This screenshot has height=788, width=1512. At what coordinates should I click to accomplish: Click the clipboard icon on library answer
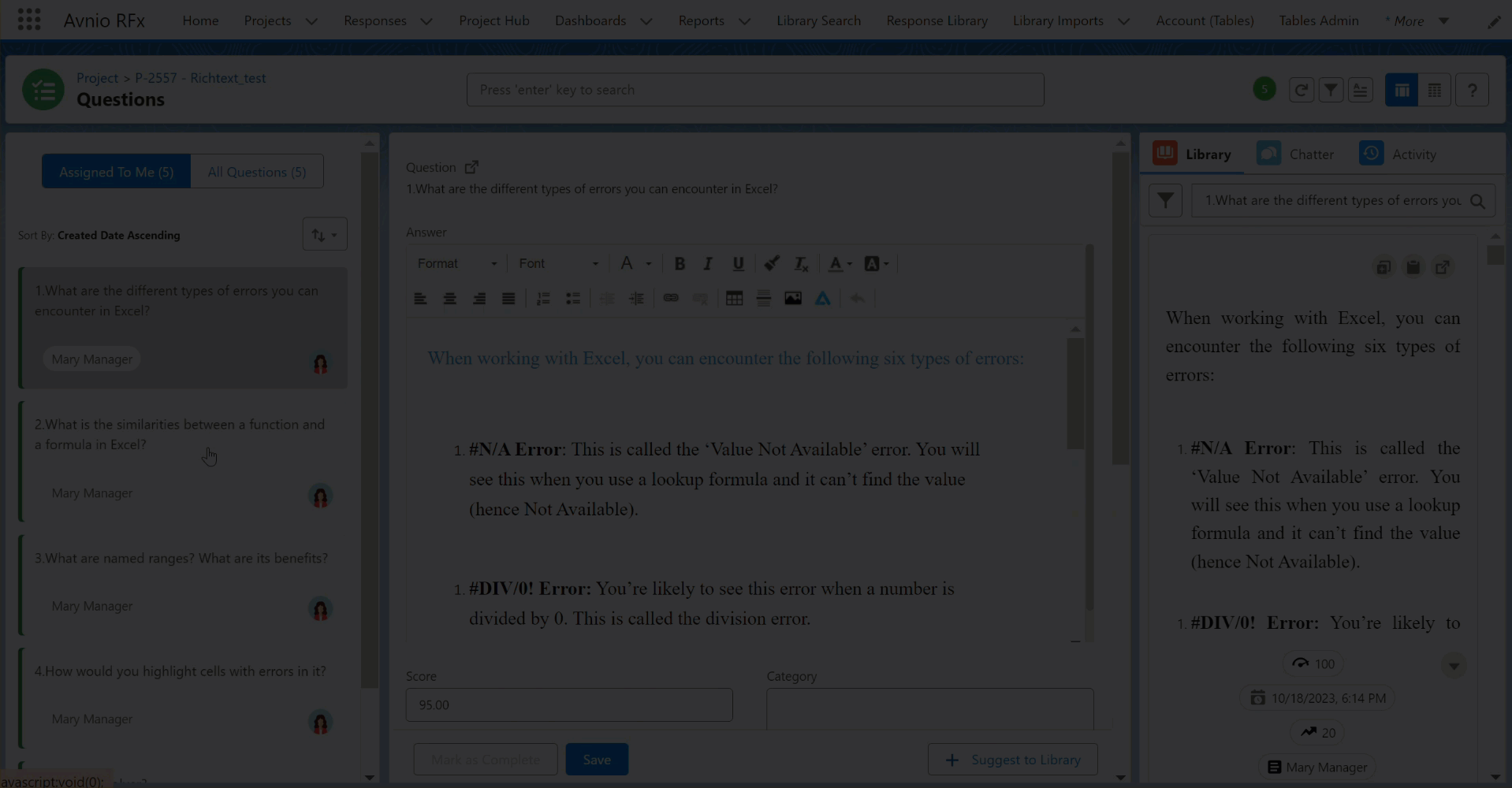click(x=1413, y=268)
